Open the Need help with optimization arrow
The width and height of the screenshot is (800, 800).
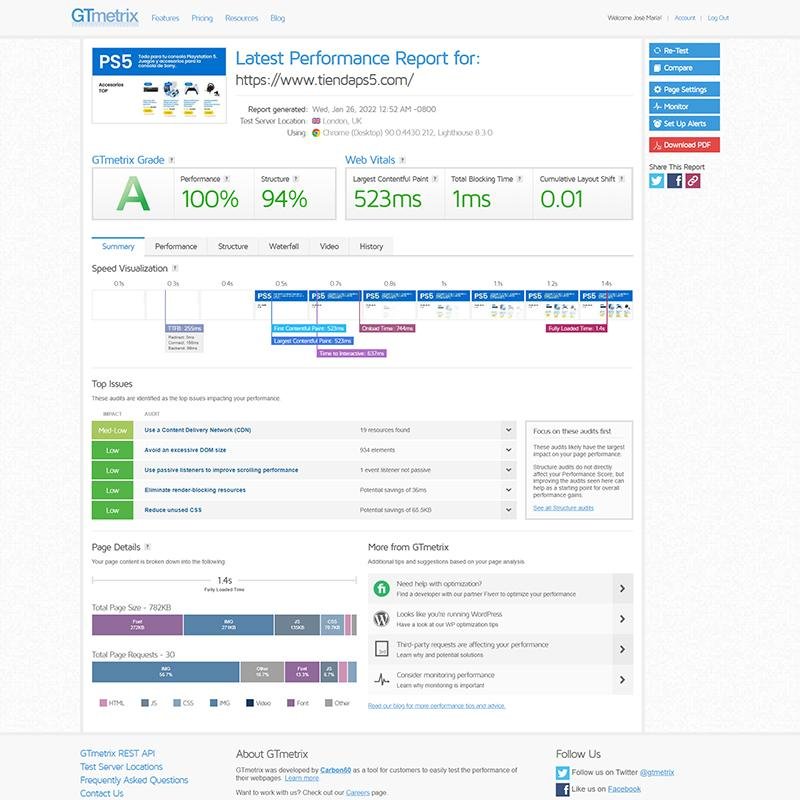click(622, 588)
